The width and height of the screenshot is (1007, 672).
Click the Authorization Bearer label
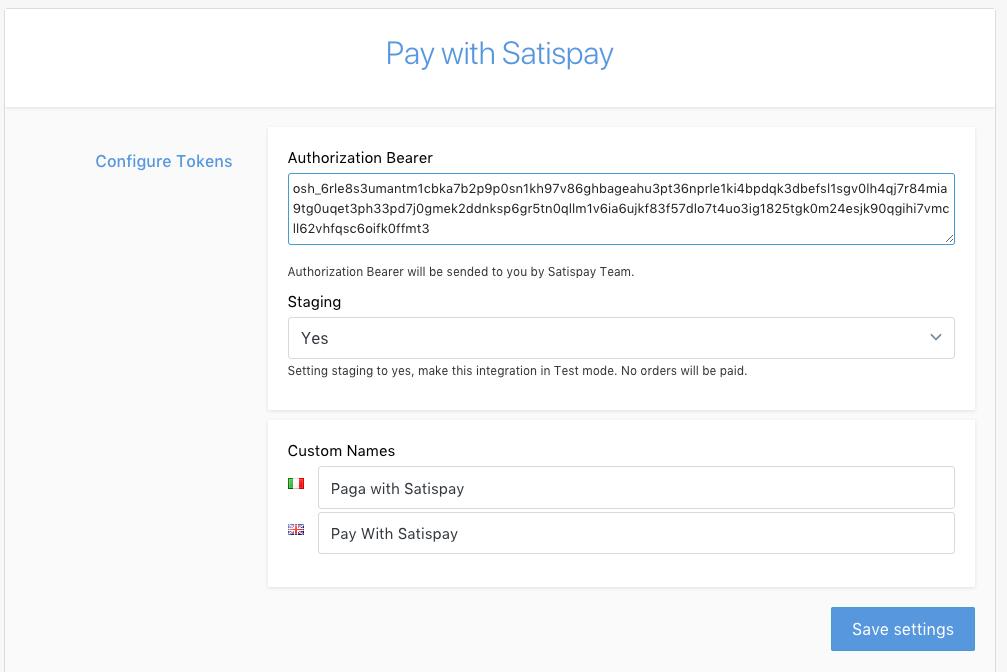(360, 157)
